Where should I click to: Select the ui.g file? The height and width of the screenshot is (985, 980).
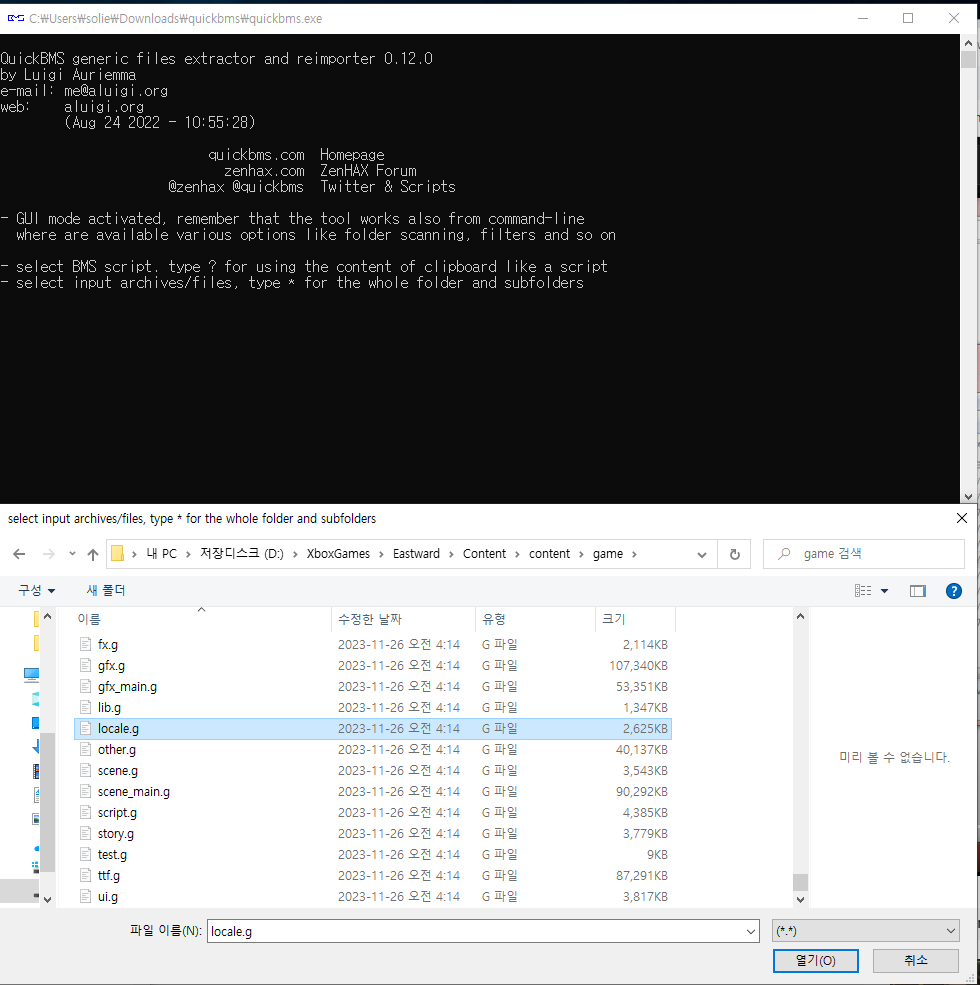[373, 896]
